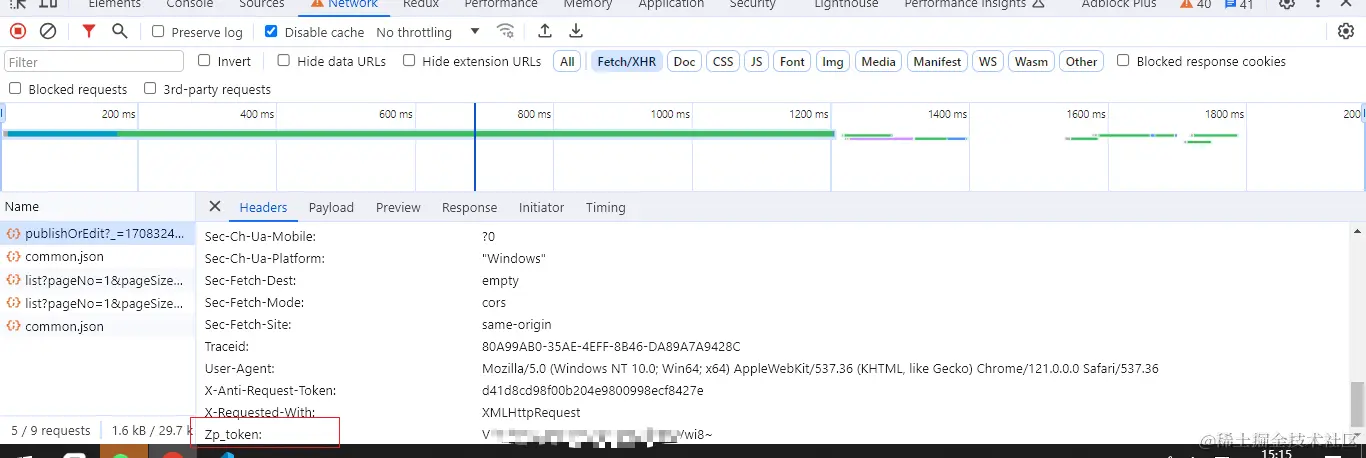
Task: Import HAR file upload icon
Action: pos(544,32)
